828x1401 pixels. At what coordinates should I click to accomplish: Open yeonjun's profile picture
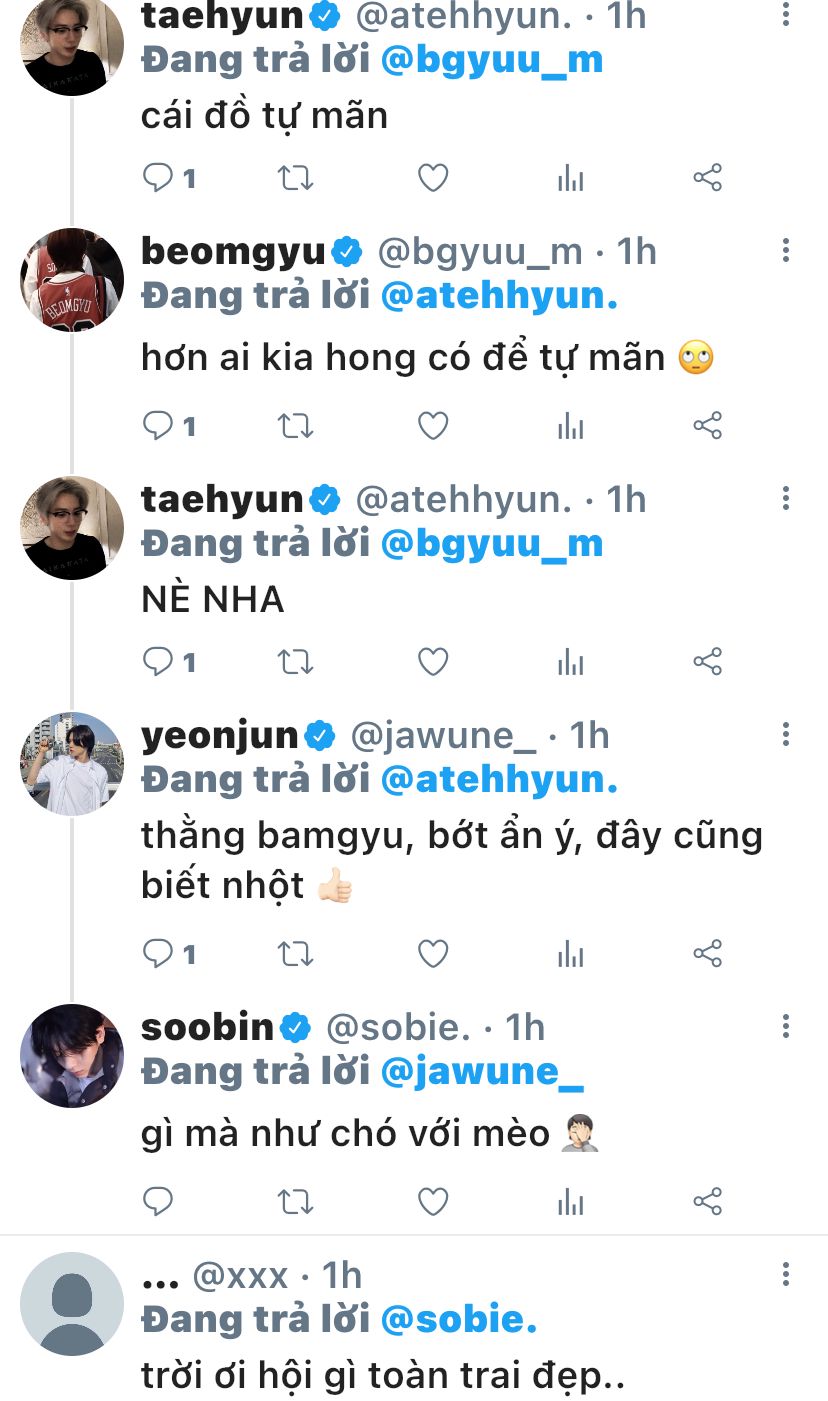[72, 764]
